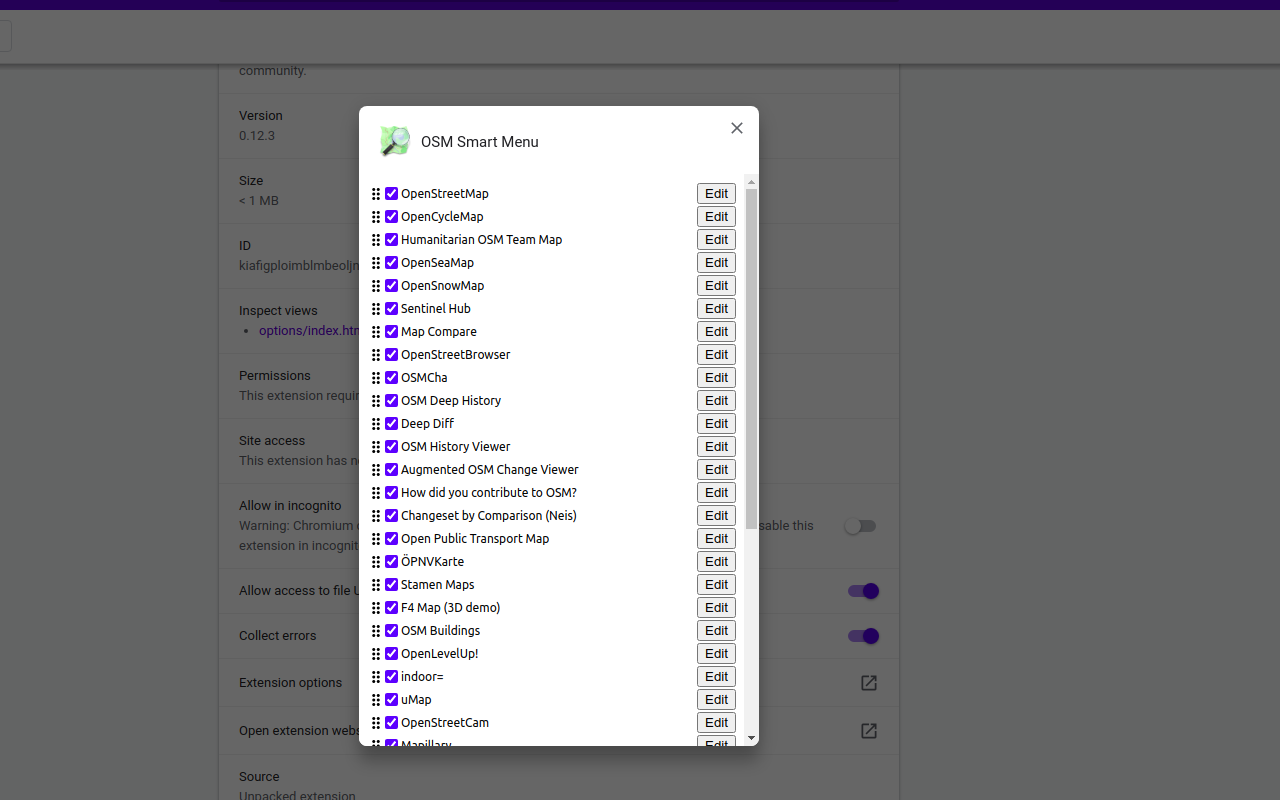Edit the Map Compare entry
Viewport: 1280px width, 800px height.
(716, 332)
